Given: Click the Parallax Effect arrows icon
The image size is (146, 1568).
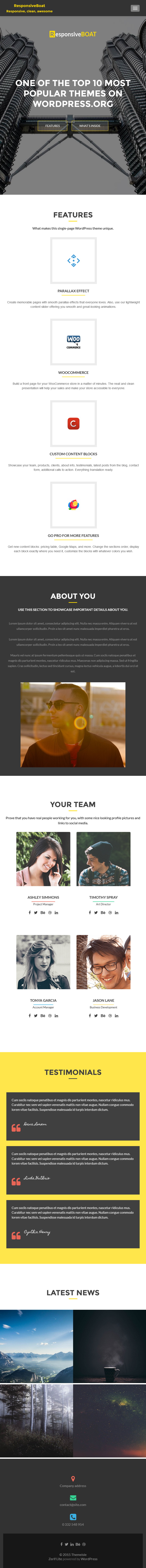Looking at the screenshot, I should click(x=73, y=261).
